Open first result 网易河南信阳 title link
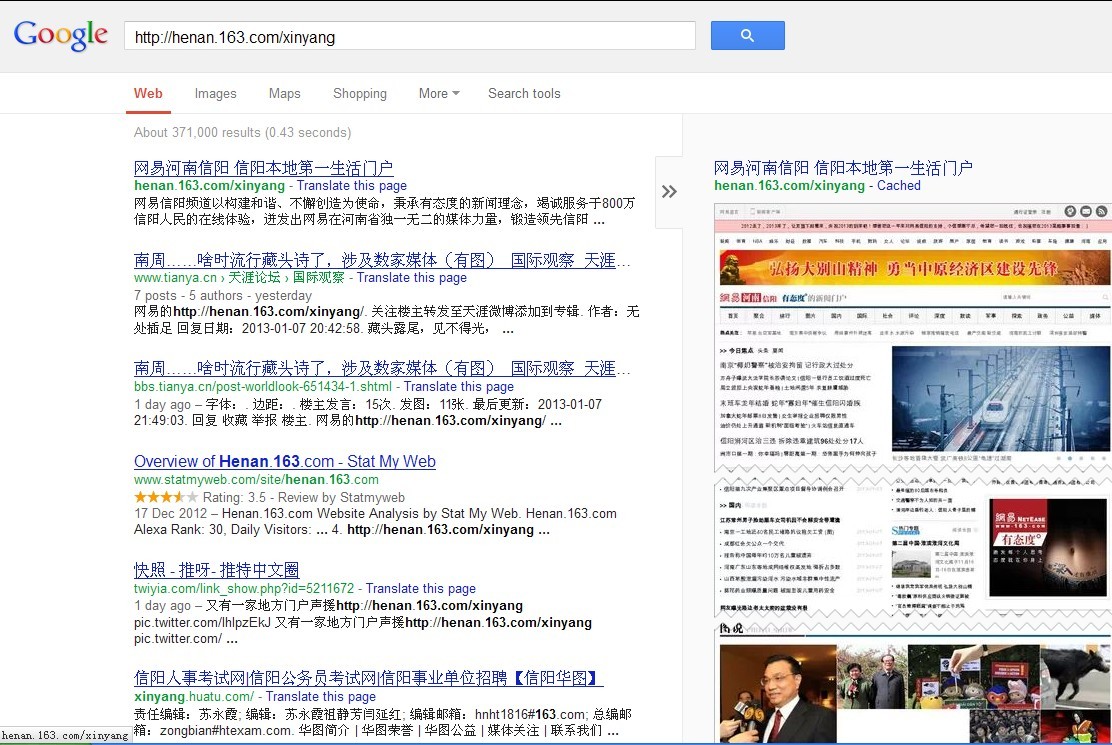Screen dimensions: 1112x745 coord(263,168)
